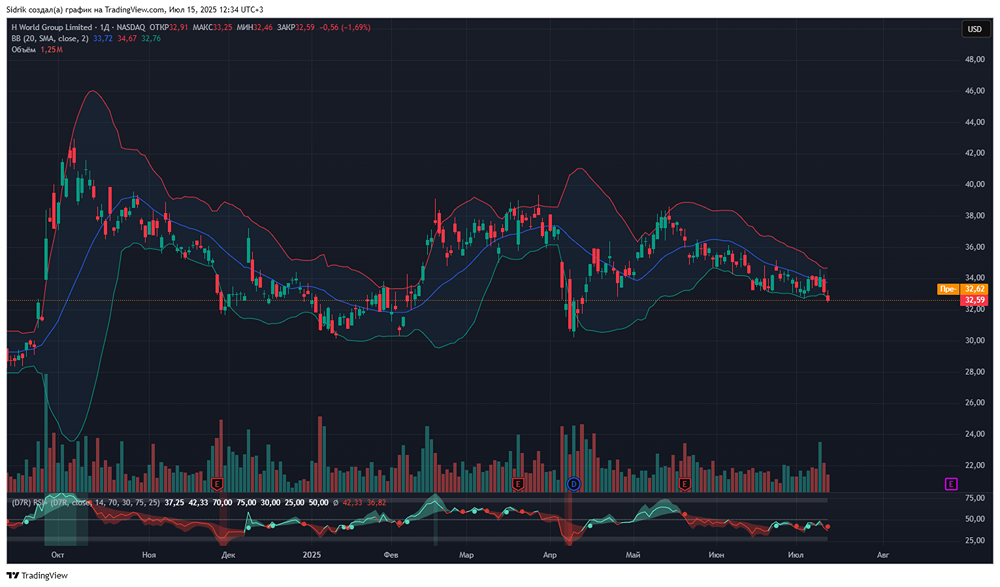Click the blue 33,72 BB basis value
1000x587 pixels.
click(103, 38)
